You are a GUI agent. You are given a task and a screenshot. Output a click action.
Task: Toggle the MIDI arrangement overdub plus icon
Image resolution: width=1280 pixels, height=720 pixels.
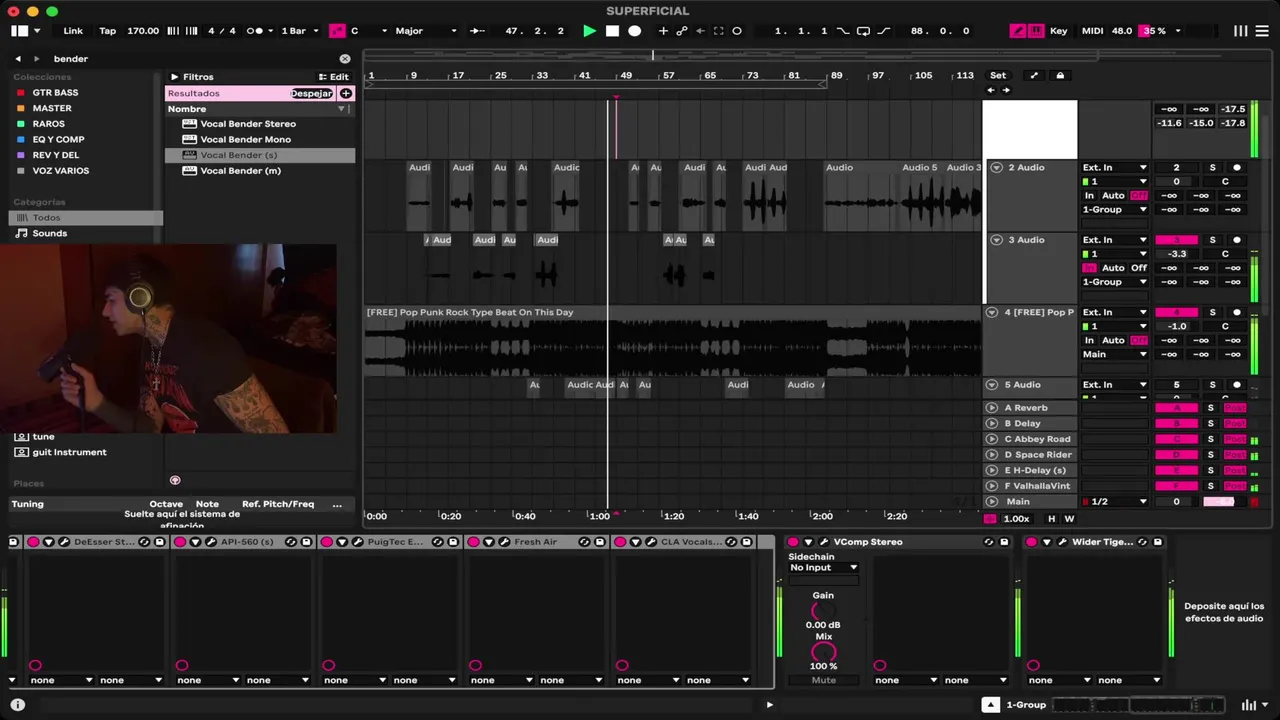coord(662,31)
